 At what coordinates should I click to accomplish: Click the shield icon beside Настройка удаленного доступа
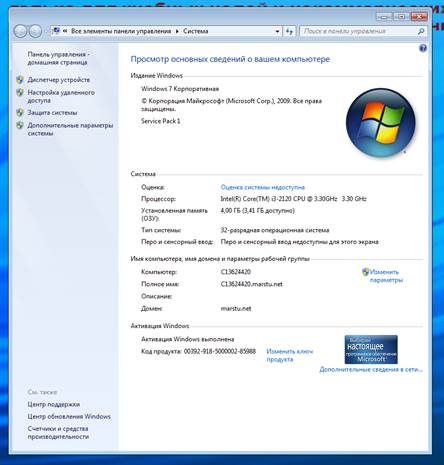(20, 92)
